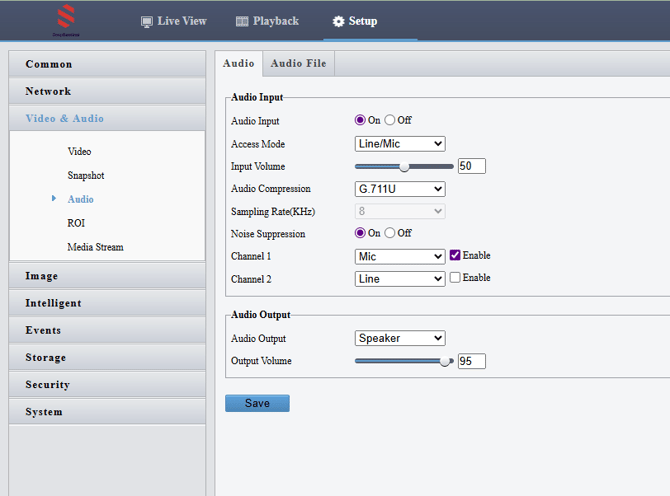670x496 pixels.
Task: Open the Snapshot settings page
Action: (86, 175)
